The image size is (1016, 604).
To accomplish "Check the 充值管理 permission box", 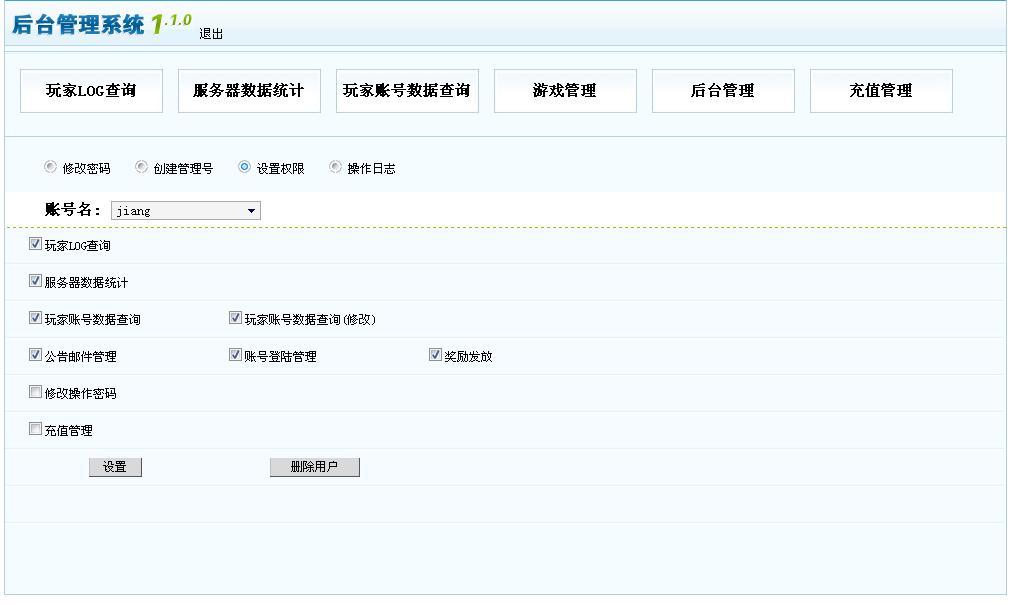I will [x=33, y=430].
